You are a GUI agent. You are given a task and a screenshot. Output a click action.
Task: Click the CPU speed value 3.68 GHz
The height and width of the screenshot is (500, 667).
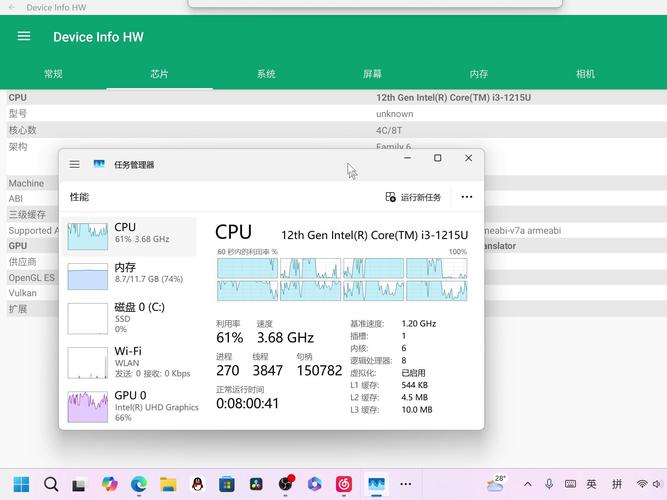285,337
